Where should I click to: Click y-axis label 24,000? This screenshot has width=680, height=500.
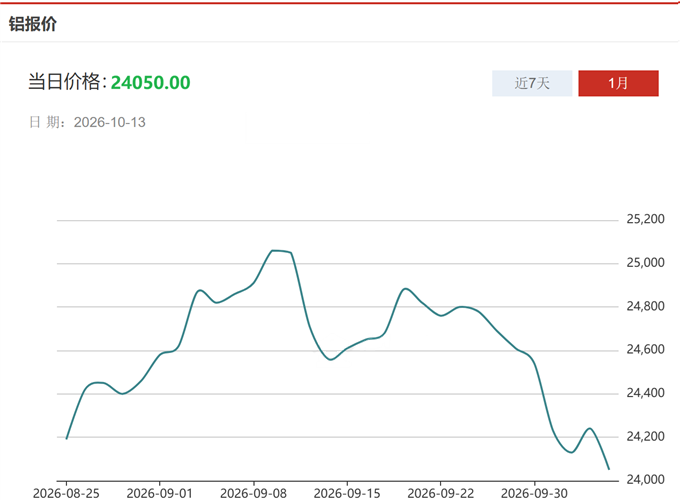click(x=645, y=479)
